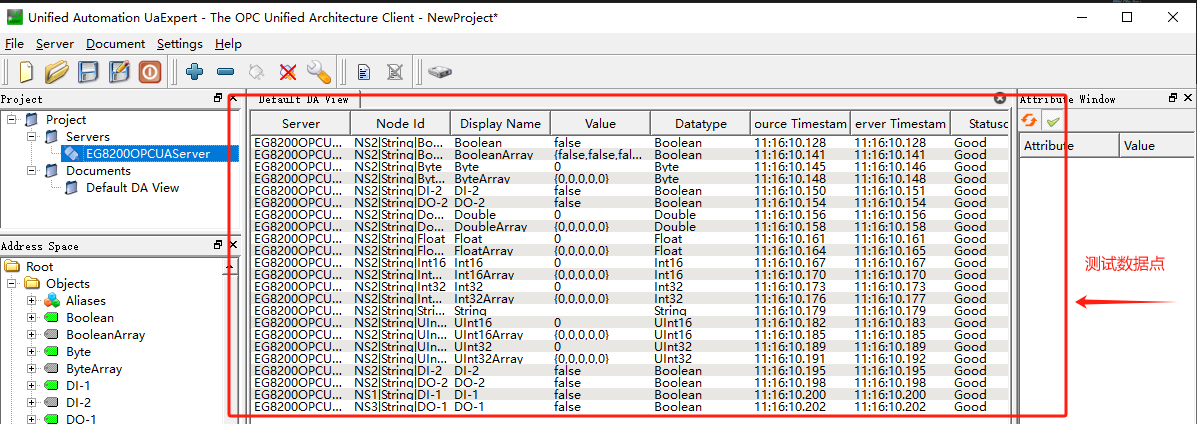Switch to the Default DA View tab
The image size is (1197, 424).
(x=303, y=100)
